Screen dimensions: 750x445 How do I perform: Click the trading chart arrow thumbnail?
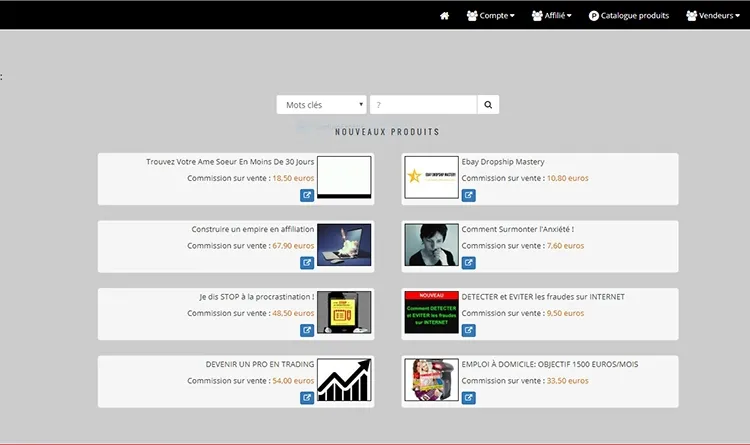(344, 380)
